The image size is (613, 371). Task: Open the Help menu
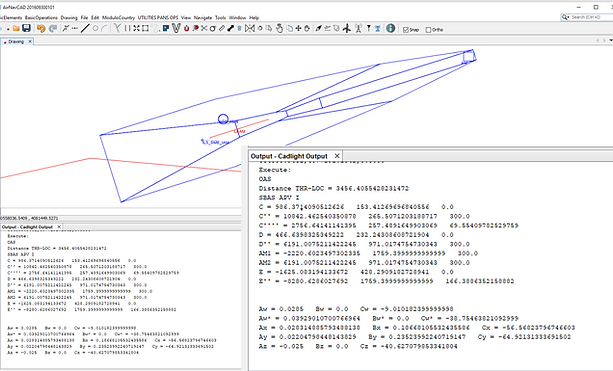tap(254, 18)
